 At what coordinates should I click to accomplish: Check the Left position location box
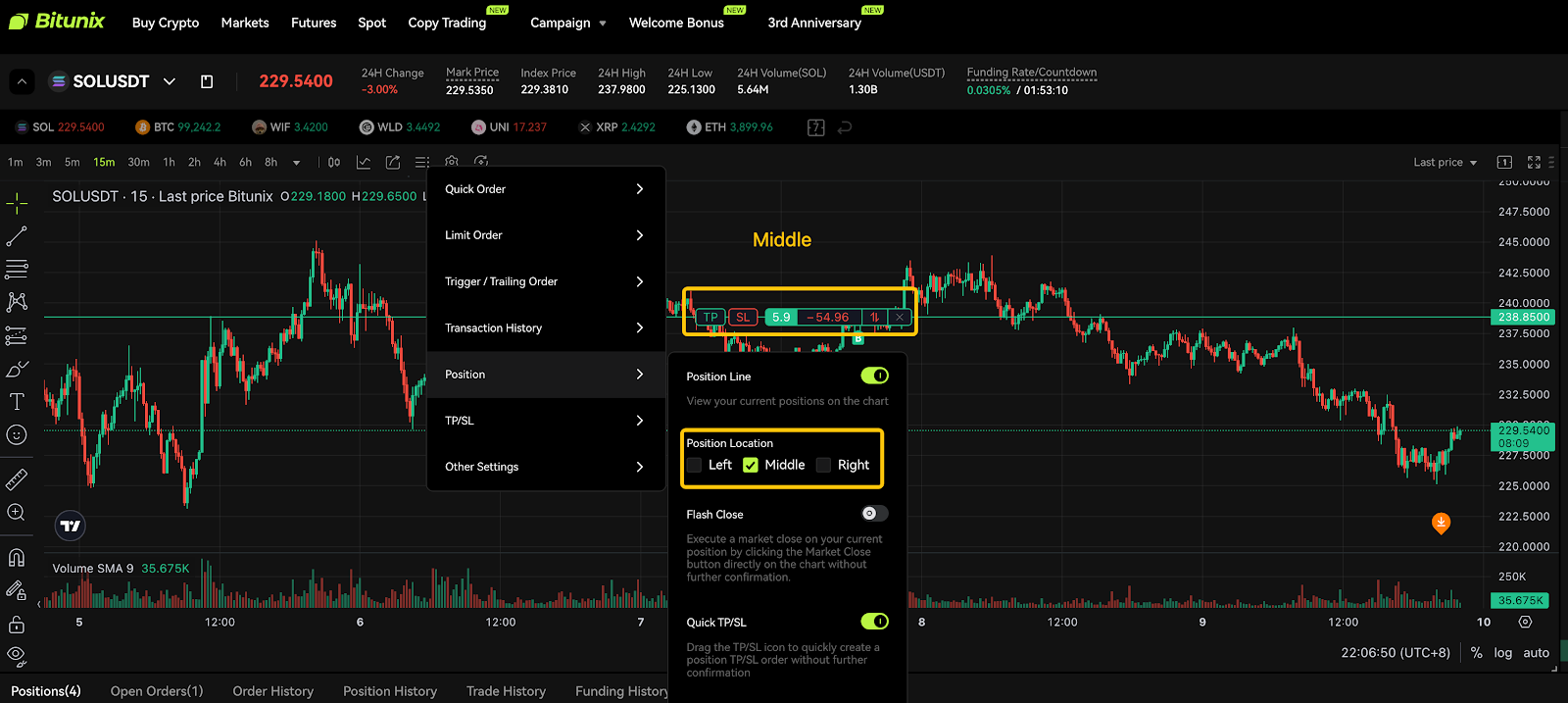(694, 465)
